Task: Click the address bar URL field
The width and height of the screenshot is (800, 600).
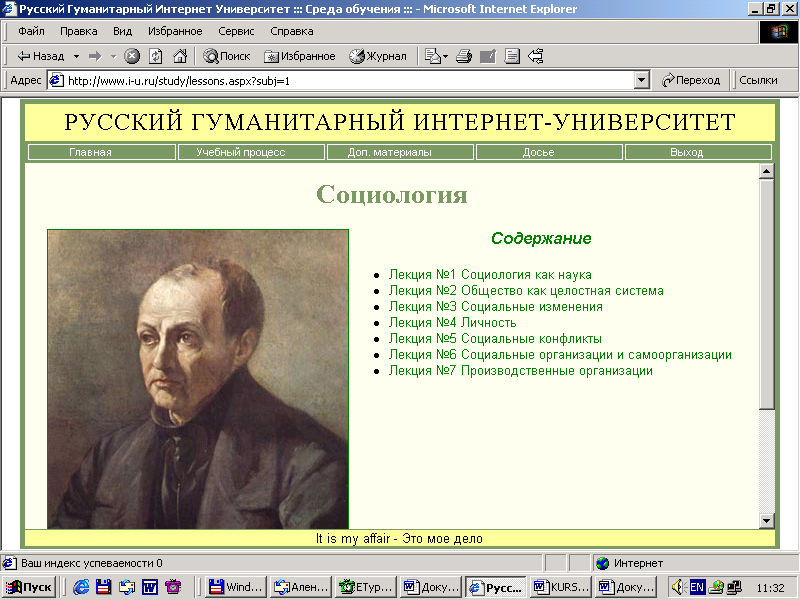Action: click(341, 81)
